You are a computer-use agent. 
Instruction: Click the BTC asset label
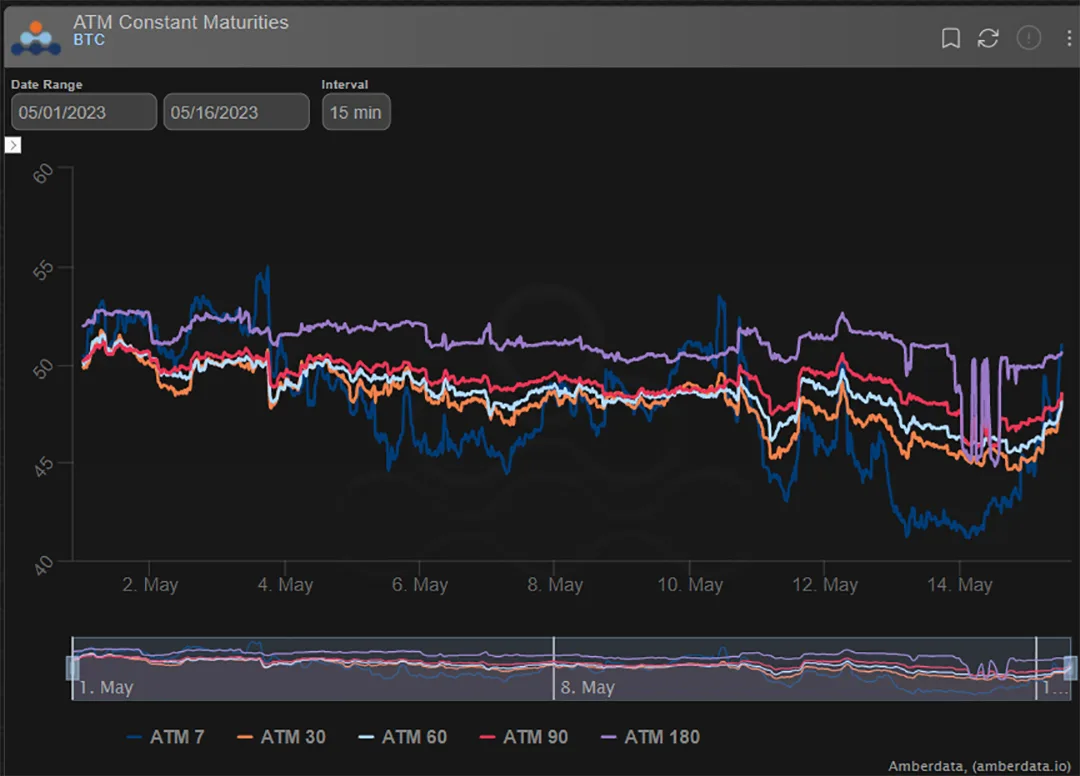point(89,40)
